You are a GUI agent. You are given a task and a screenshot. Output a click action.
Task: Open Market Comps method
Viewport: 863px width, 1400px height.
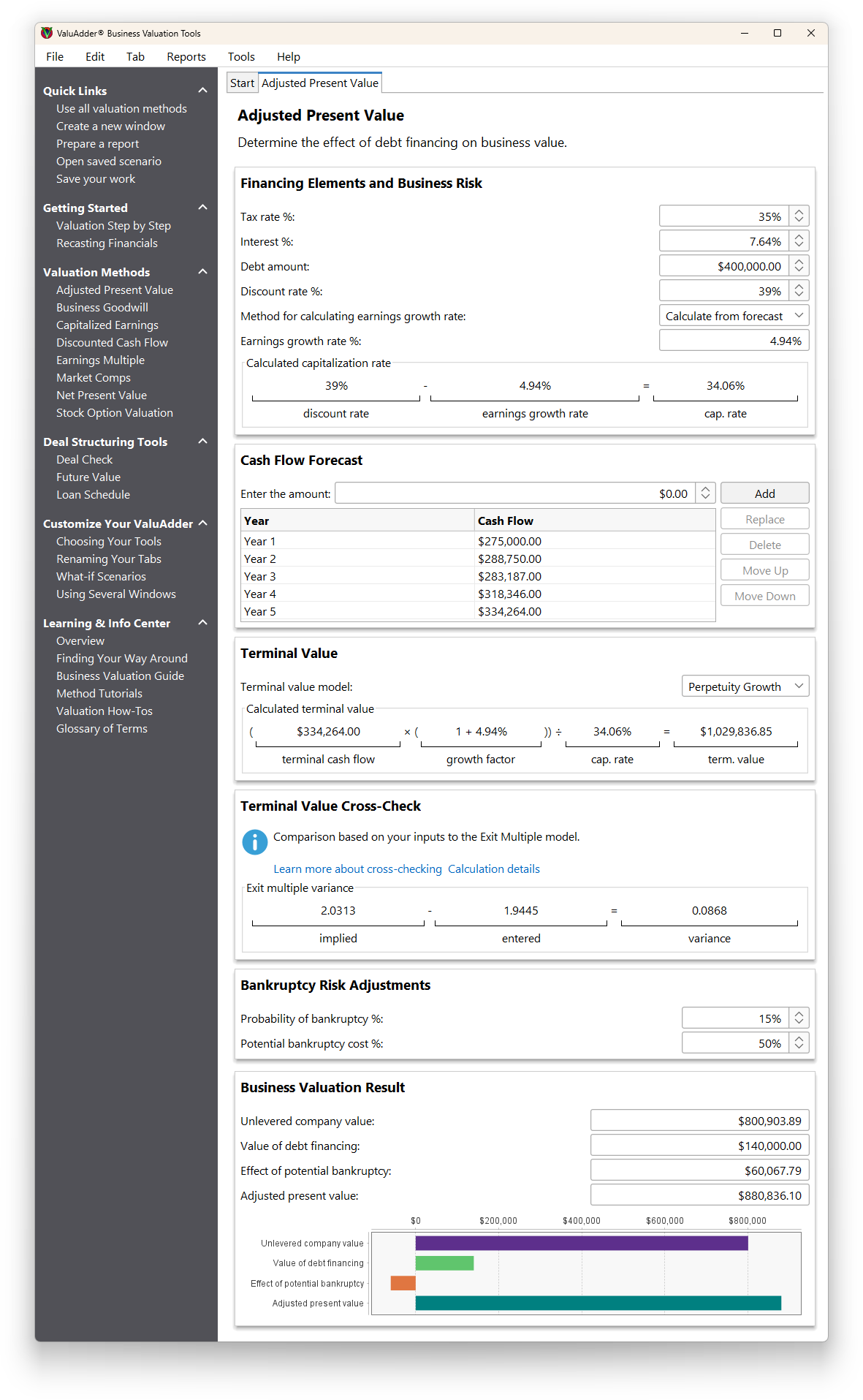click(94, 377)
